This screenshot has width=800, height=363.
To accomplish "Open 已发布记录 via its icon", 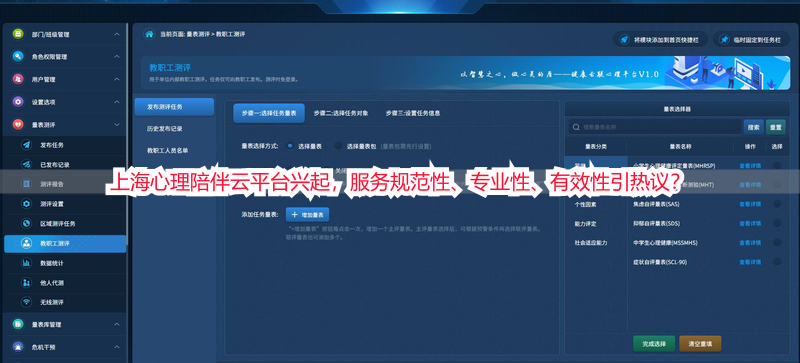I will click(x=27, y=164).
